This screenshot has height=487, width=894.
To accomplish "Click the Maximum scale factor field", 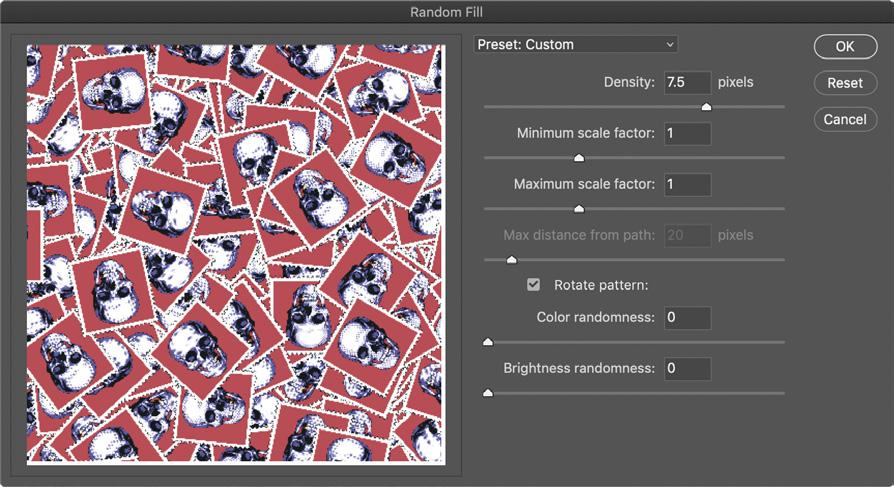I will (688, 184).
